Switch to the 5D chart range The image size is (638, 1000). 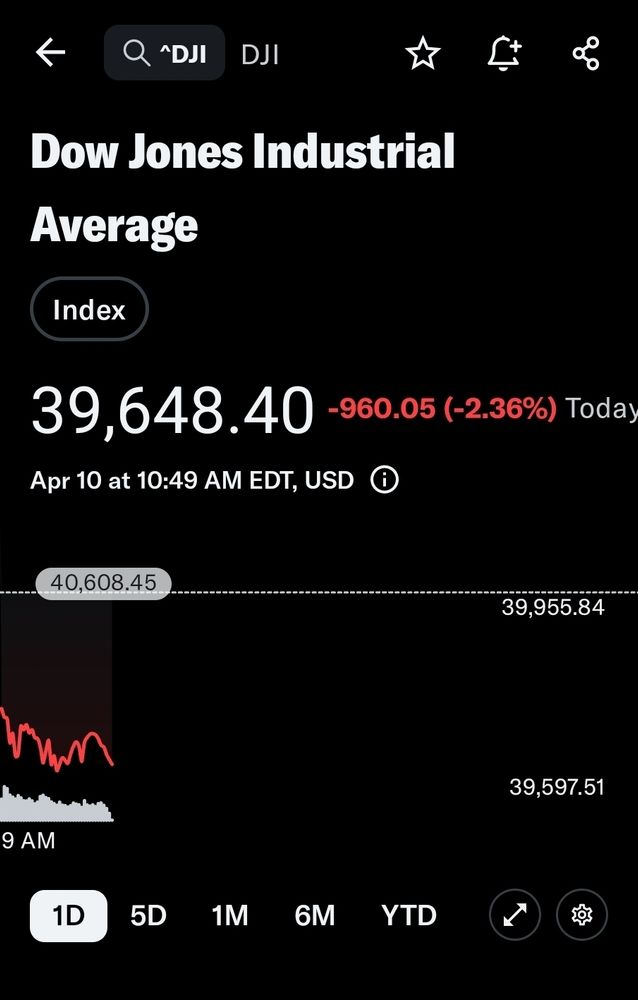tap(148, 915)
